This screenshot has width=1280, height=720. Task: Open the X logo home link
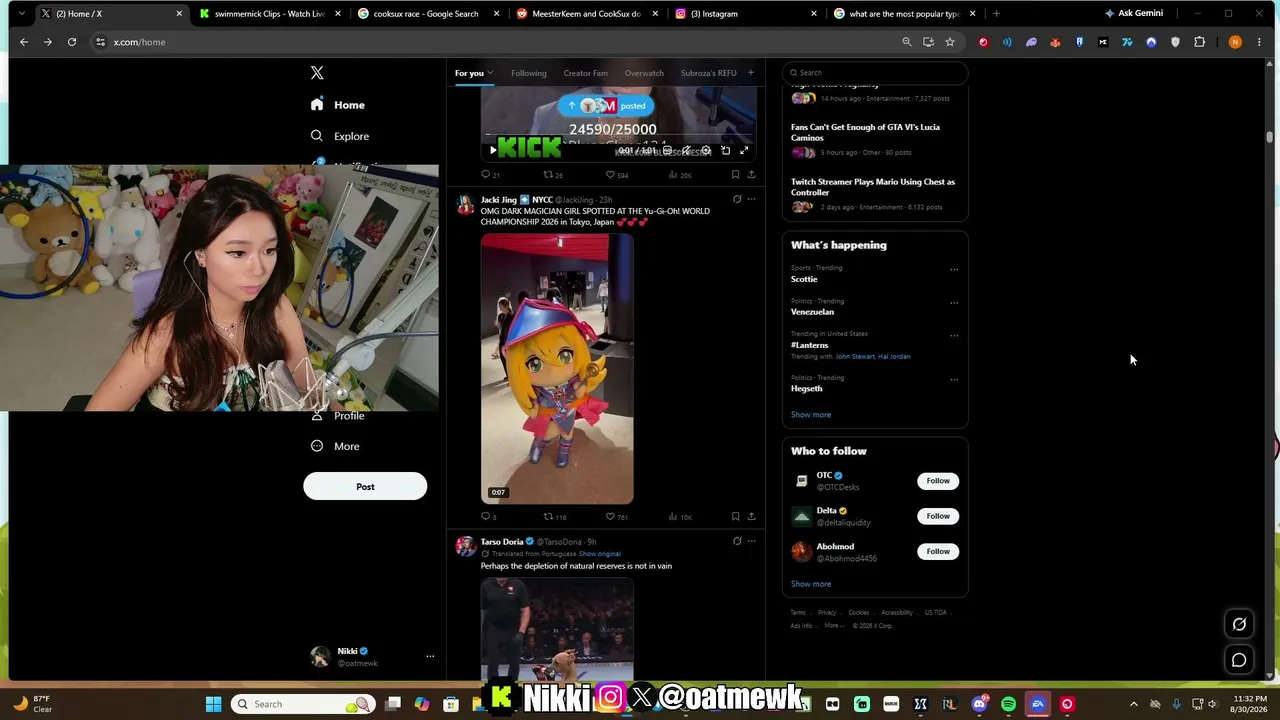[317, 73]
